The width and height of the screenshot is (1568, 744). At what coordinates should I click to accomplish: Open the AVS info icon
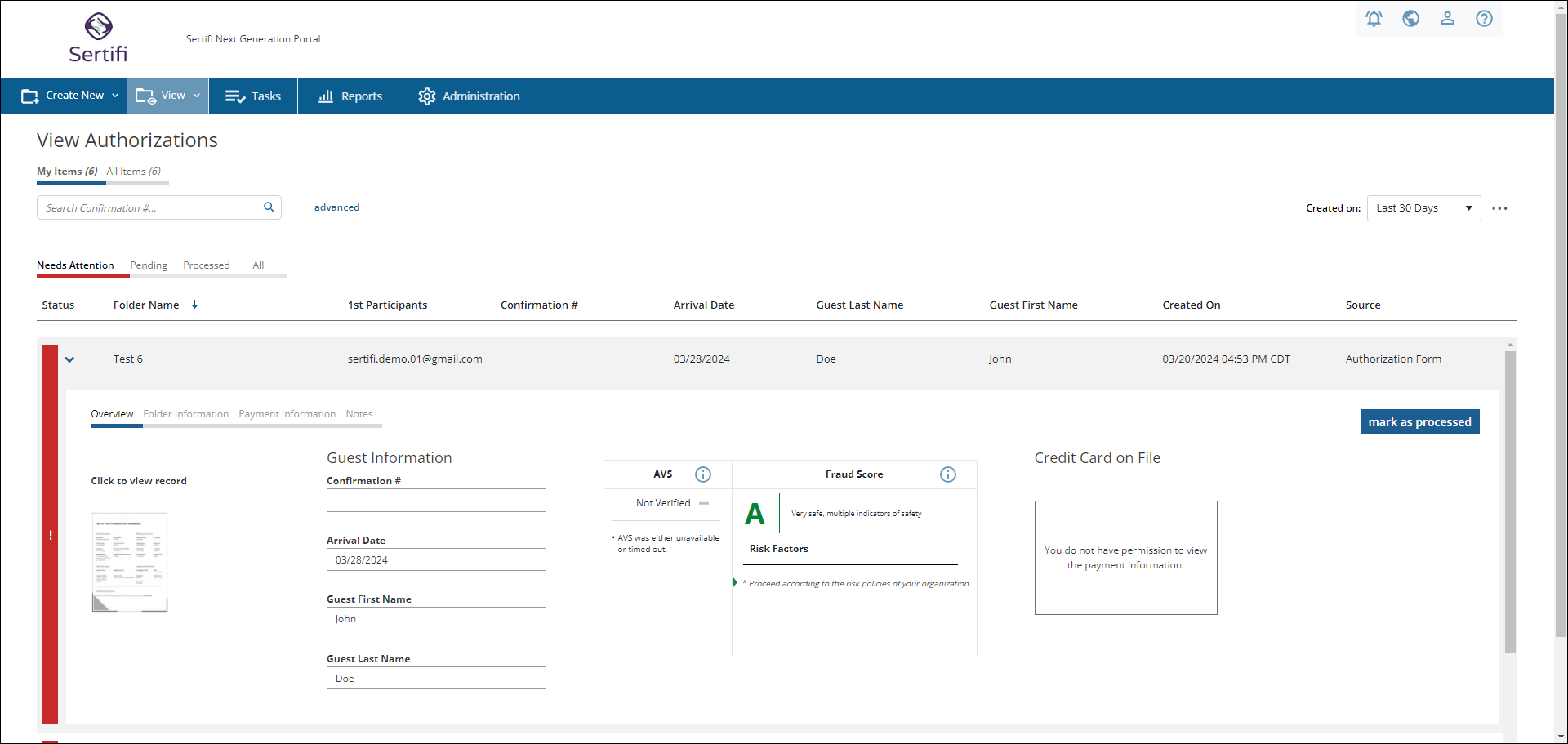[703, 474]
